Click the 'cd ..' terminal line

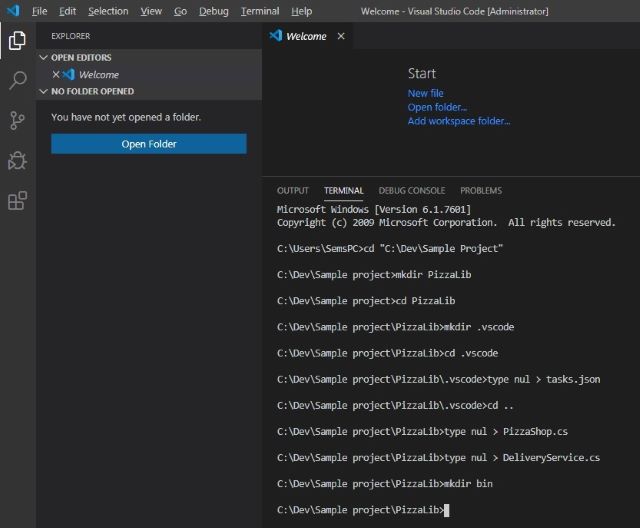coord(396,406)
